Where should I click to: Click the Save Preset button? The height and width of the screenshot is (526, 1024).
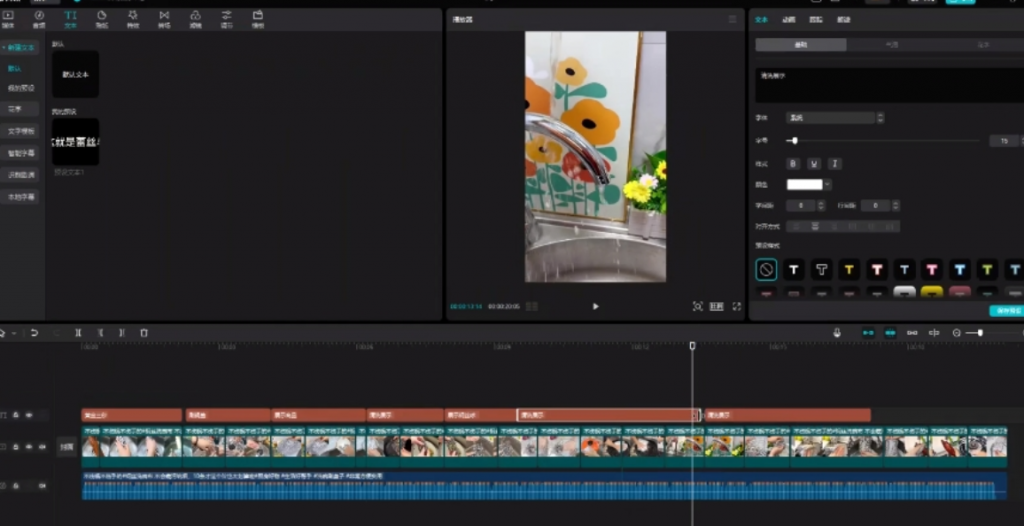point(1006,311)
